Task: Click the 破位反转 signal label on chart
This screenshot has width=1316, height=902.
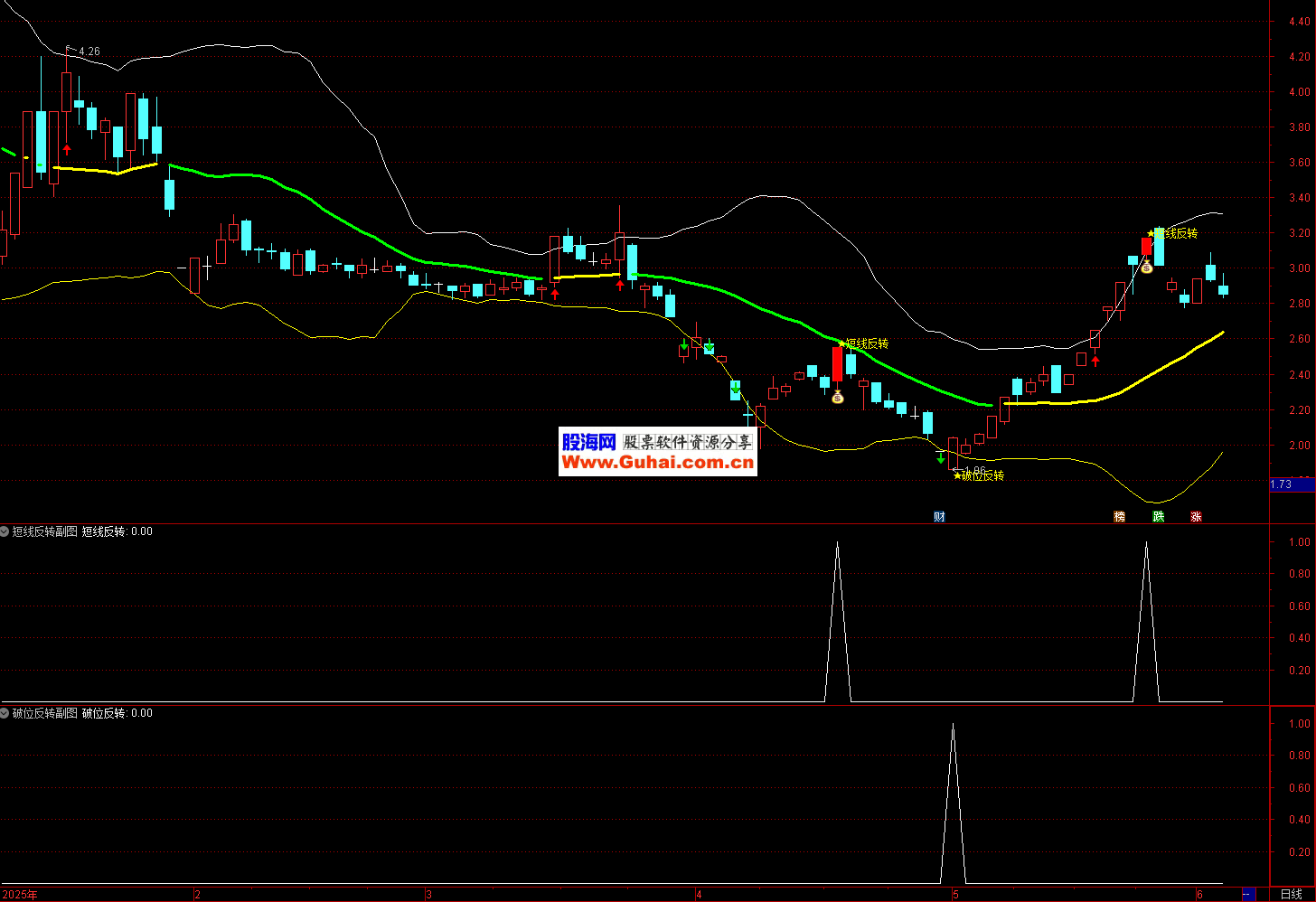Action: pos(983,475)
